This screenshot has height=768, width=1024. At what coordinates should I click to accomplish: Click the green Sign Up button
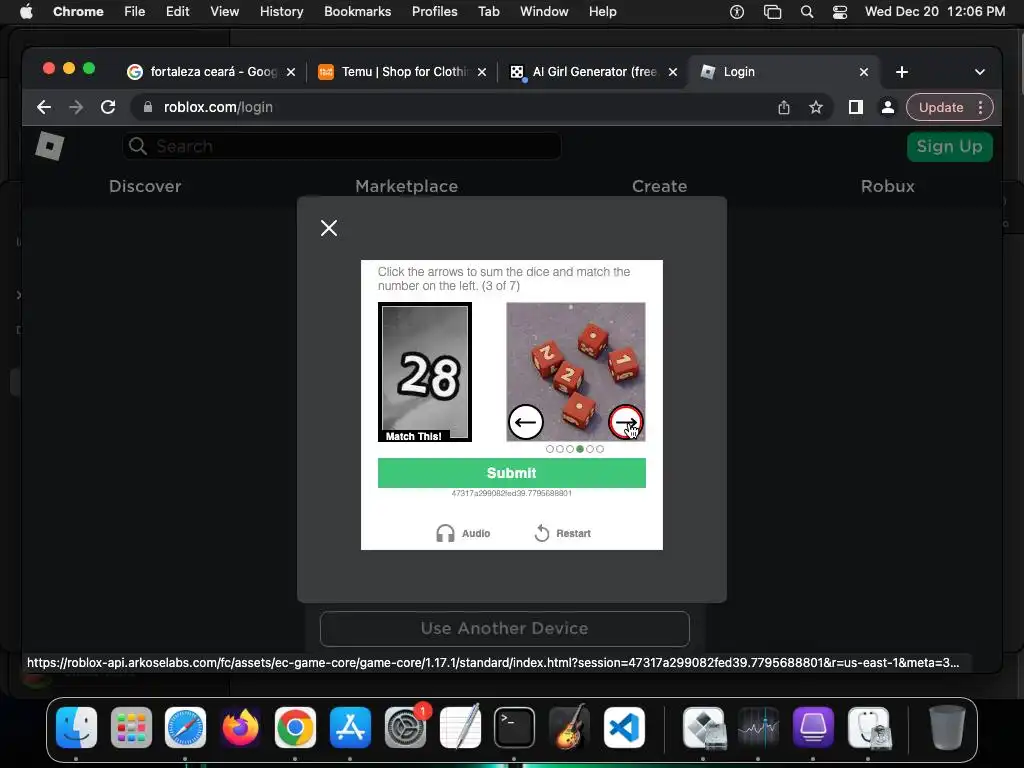[950, 146]
